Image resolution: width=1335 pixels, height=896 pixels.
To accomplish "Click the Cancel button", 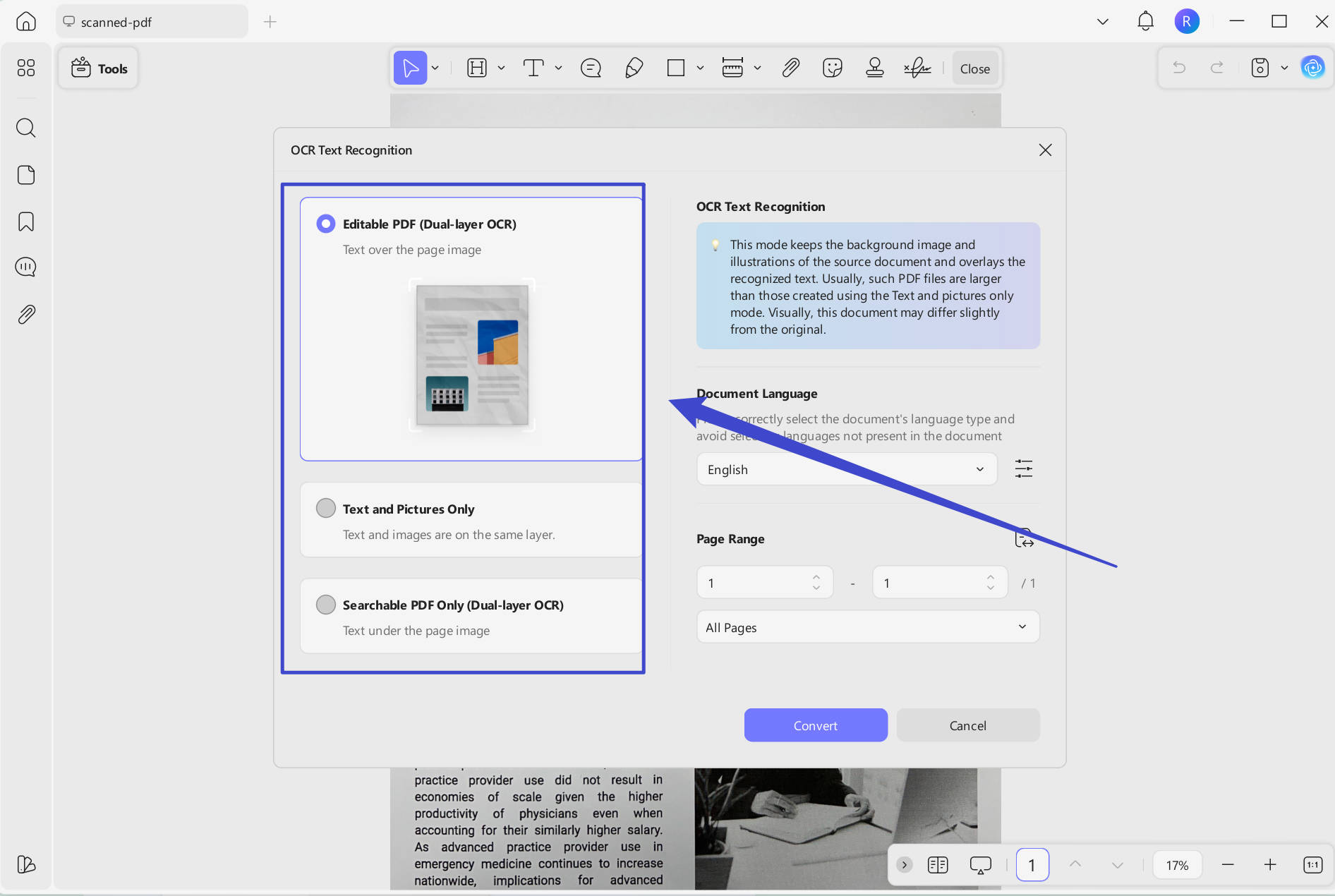I will [x=968, y=725].
